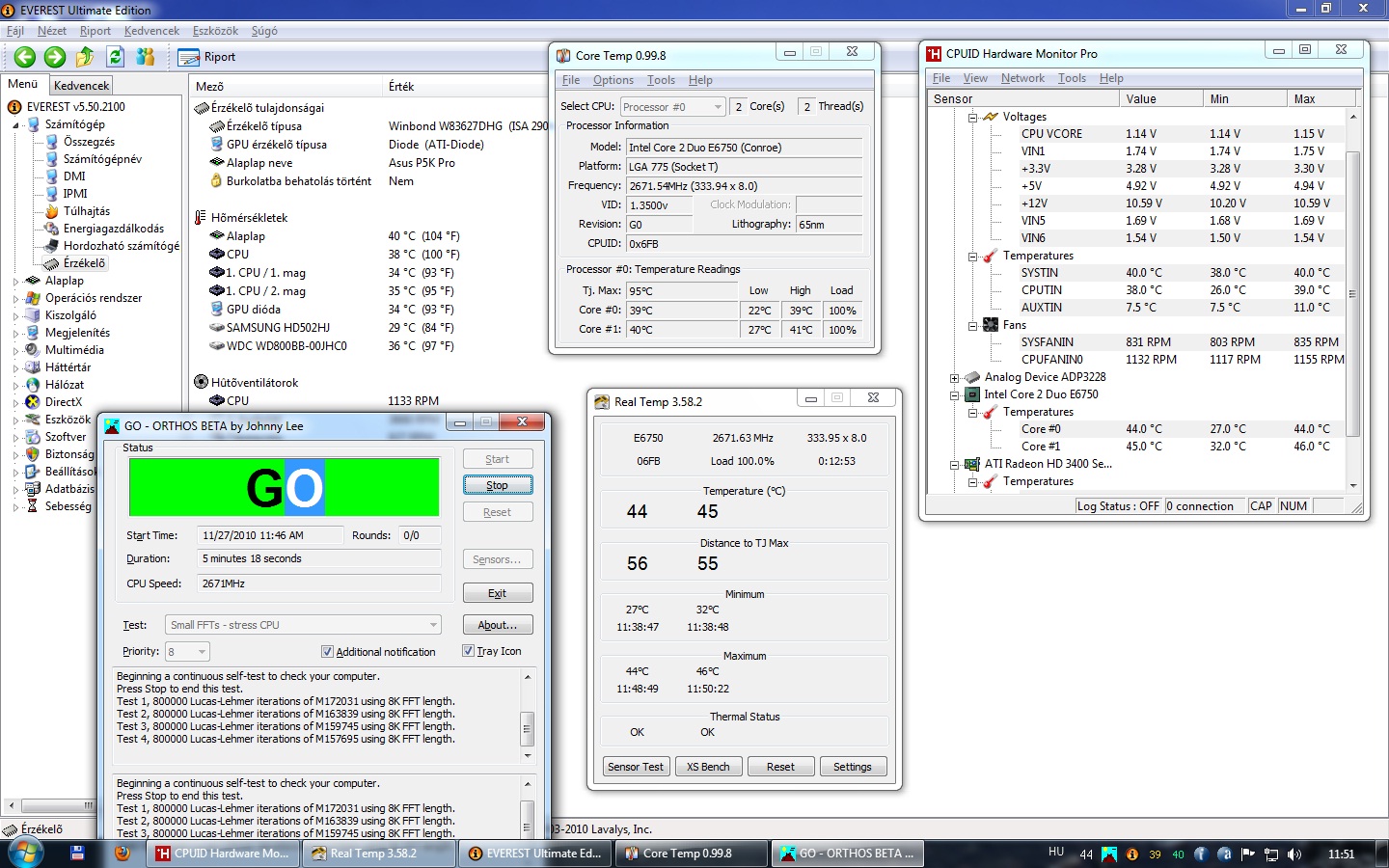
Task: Click the Voltages lightning icon in HWMonitor
Action: point(991,117)
